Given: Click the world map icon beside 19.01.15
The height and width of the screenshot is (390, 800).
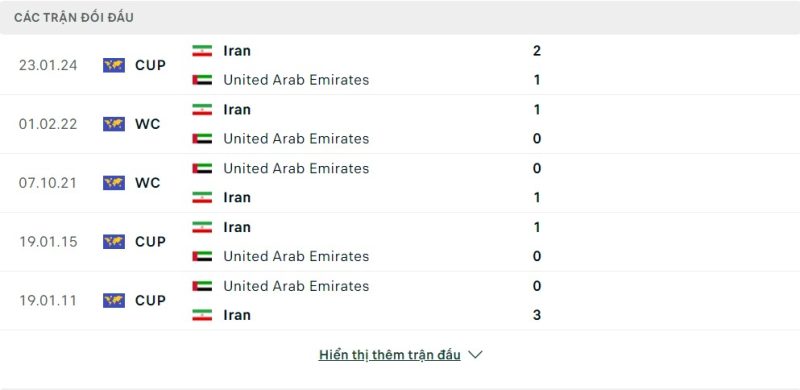Looking at the screenshot, I should click(114, 241).
